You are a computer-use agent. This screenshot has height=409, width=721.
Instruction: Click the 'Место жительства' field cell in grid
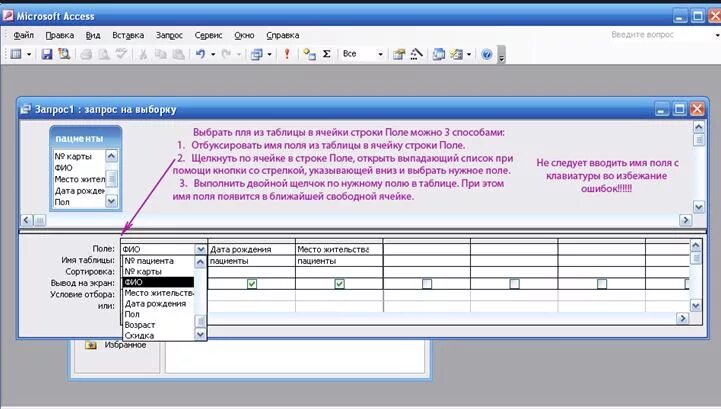[x=339, y=249]
